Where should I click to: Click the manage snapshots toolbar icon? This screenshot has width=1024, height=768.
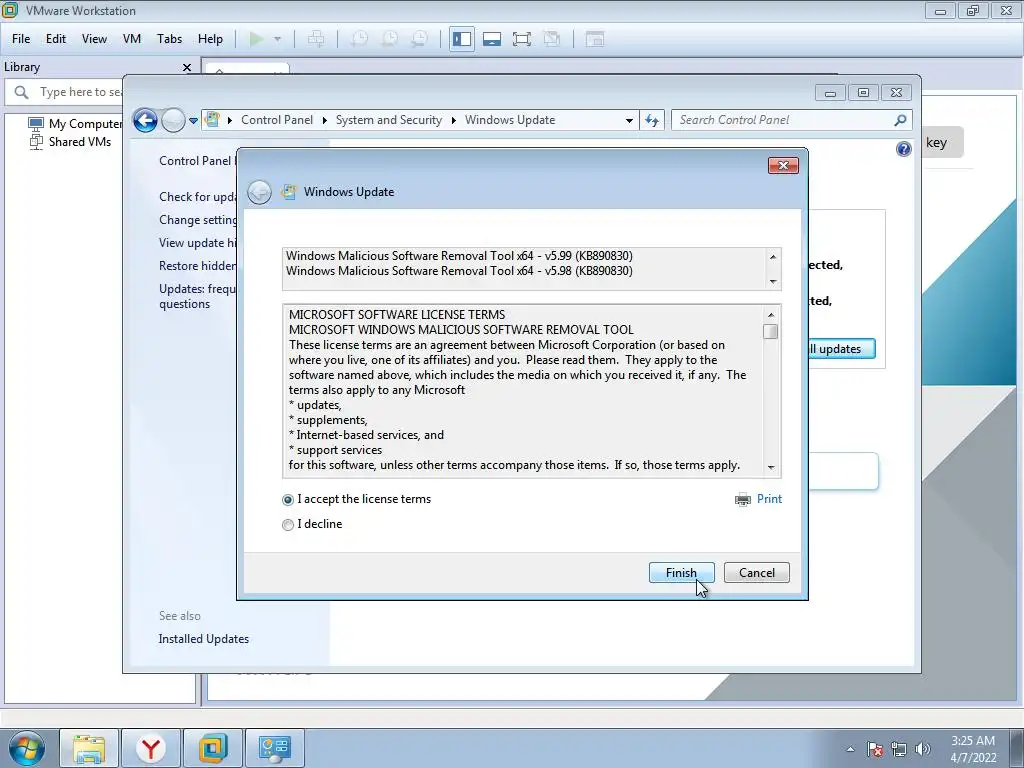[x=419, y=39]
